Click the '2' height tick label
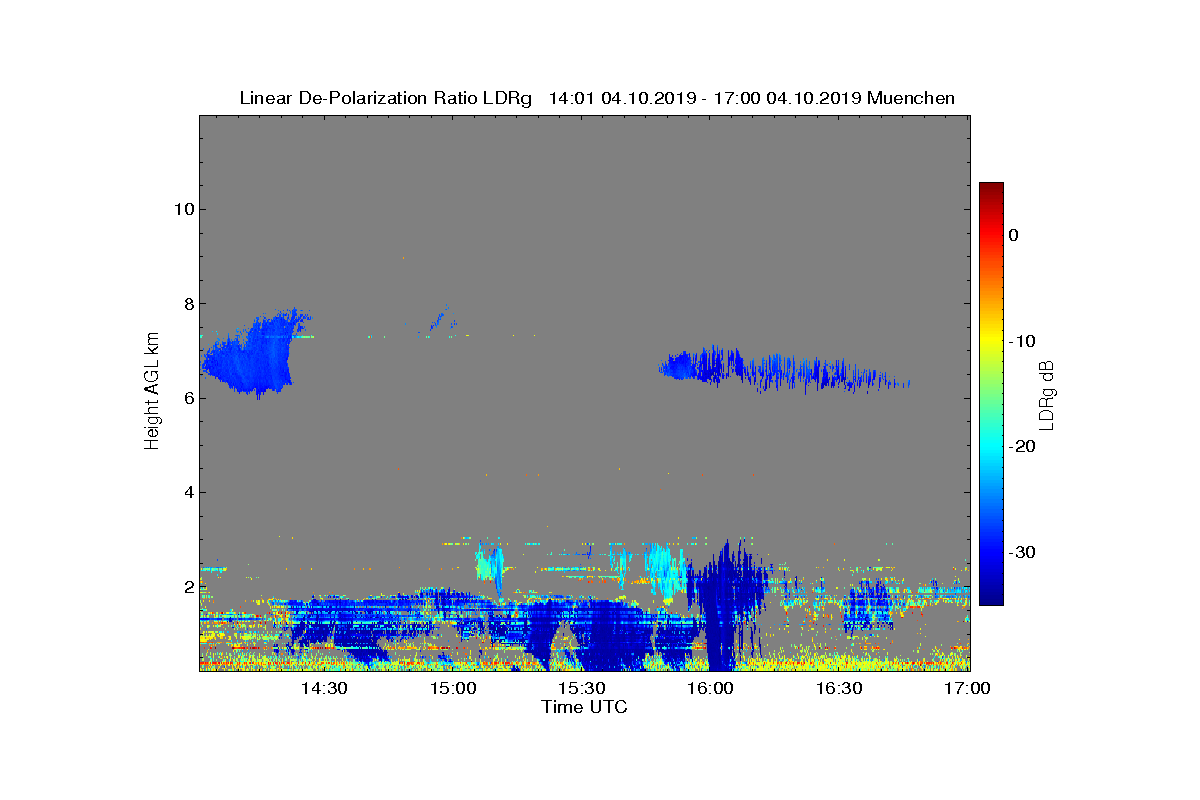The height and width of the screenshot is (800, 1200). (x=188, y=586)
